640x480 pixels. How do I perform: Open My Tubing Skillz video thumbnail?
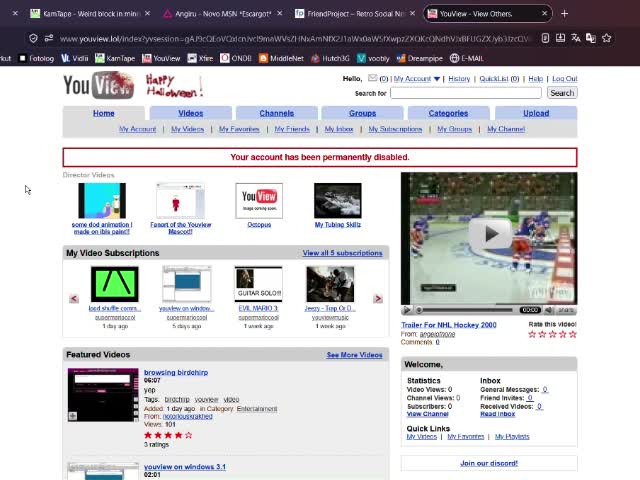coord(338,200)
